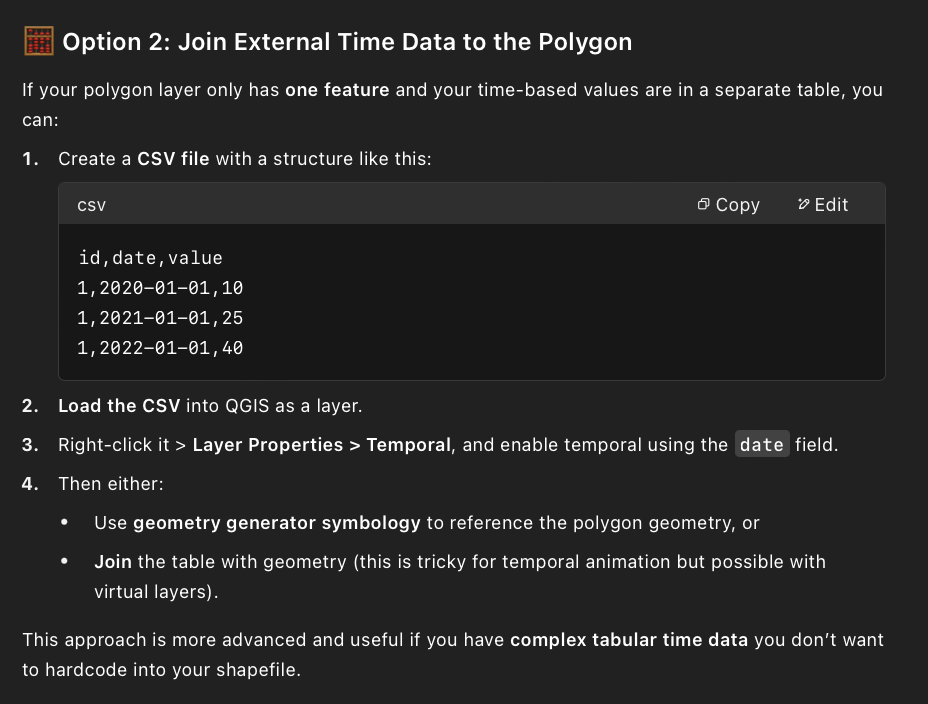The image size is (928, 704).
Task: Edit the csv code block
Action: (x=823, y=205)
